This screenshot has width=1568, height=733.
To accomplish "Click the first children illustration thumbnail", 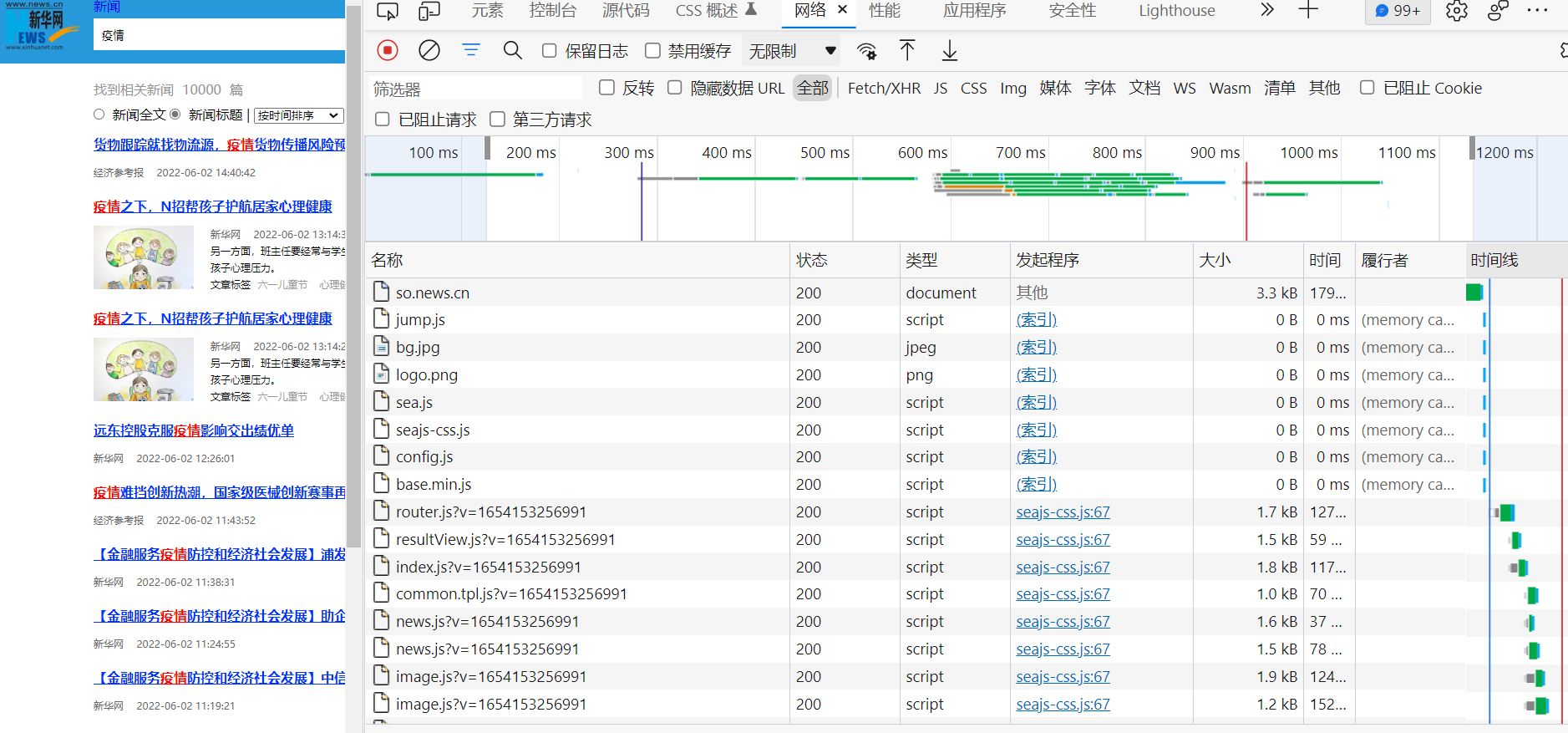I will [143, 257].
